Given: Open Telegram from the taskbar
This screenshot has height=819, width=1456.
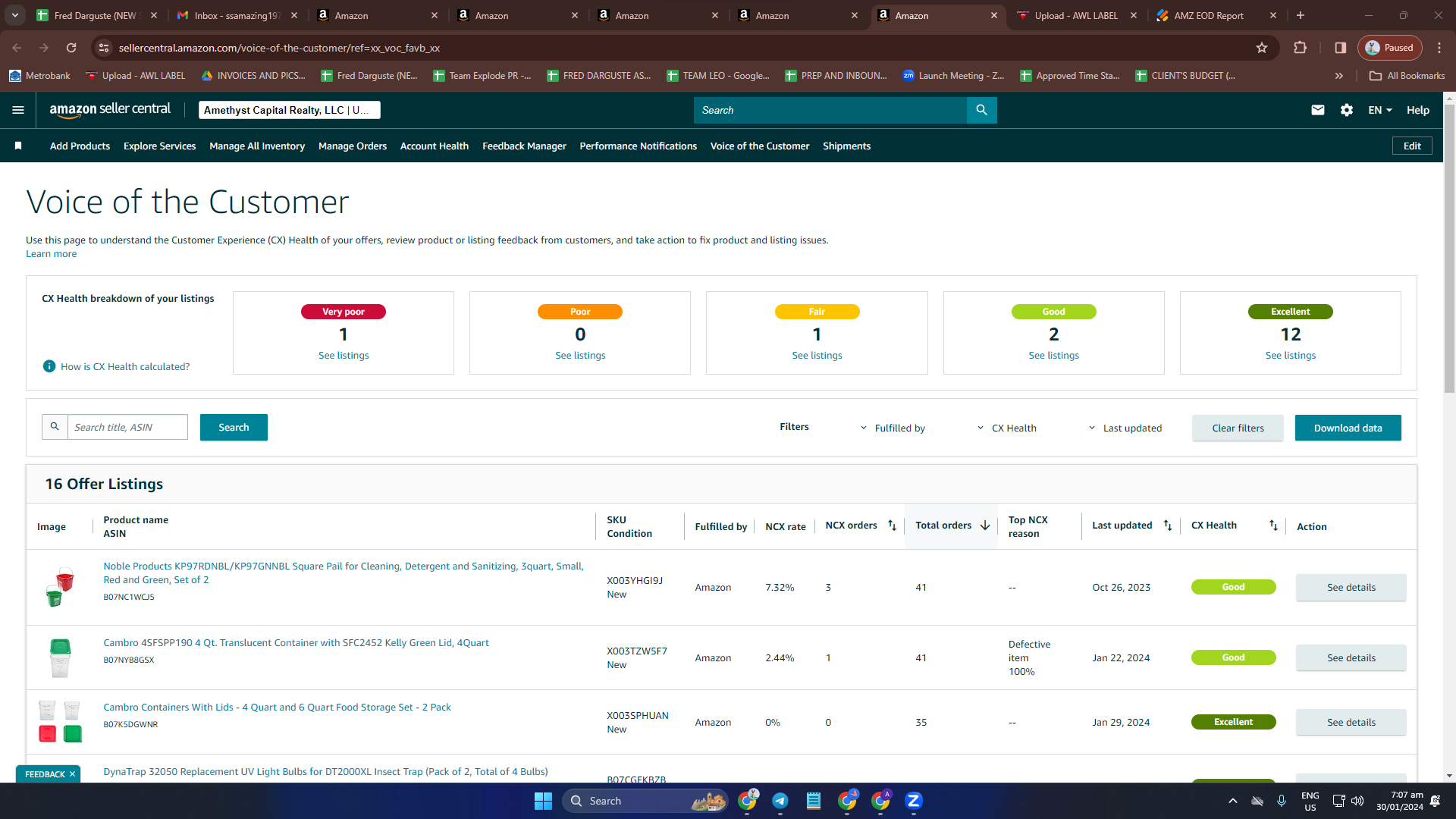Looking at the screenshot, I should coord(780,801).
